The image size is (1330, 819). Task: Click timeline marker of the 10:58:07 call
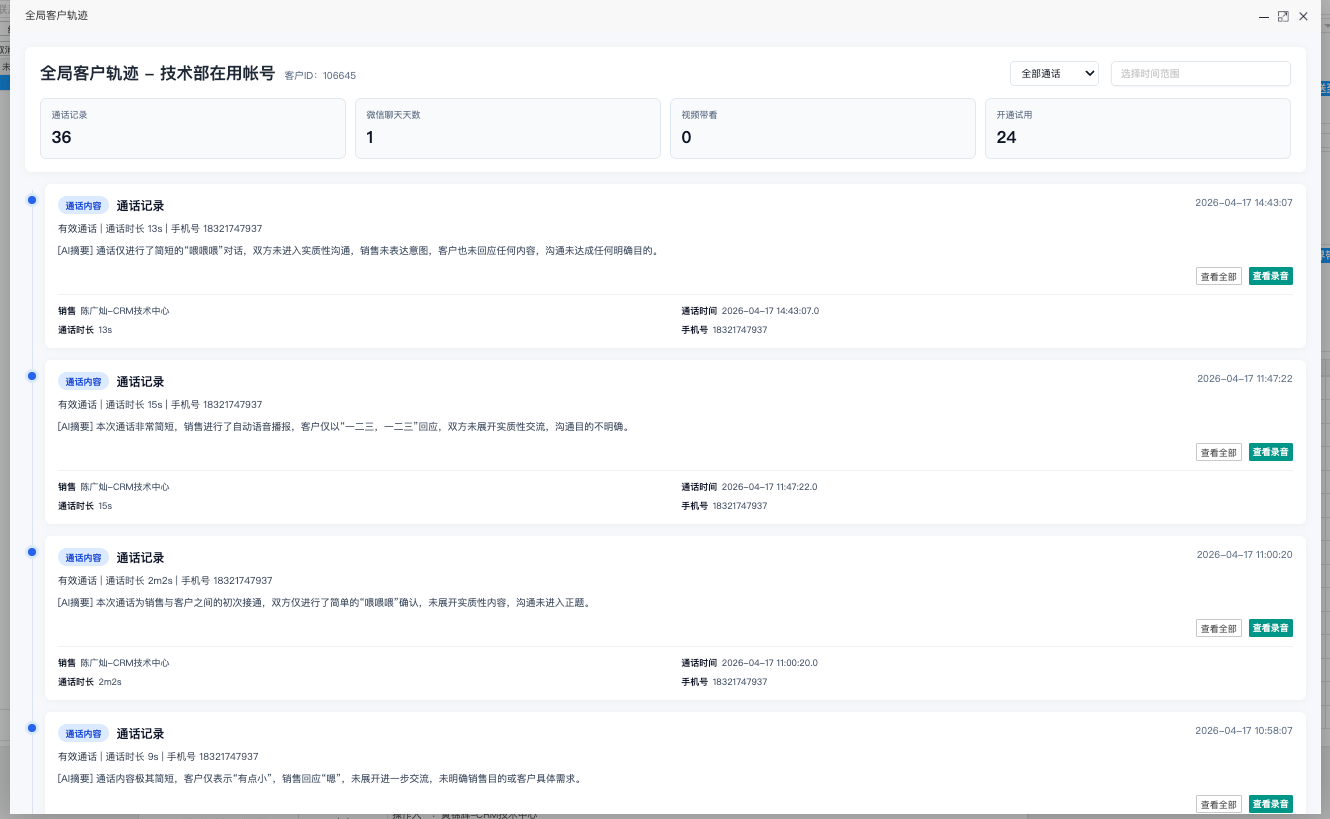pos(32,728)
